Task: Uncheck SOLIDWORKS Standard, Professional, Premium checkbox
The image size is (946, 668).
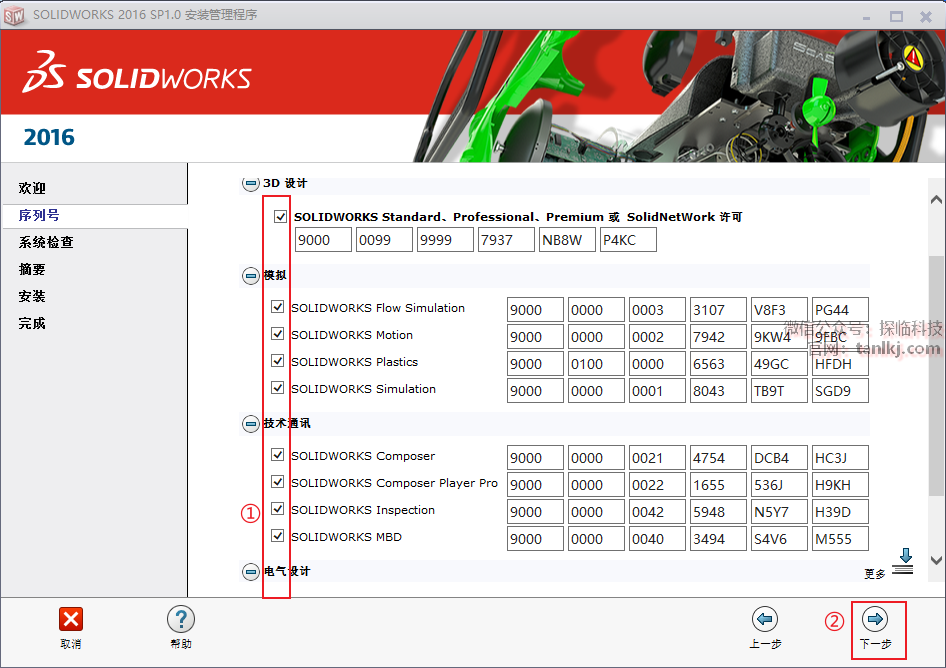Action: point(280,217)
